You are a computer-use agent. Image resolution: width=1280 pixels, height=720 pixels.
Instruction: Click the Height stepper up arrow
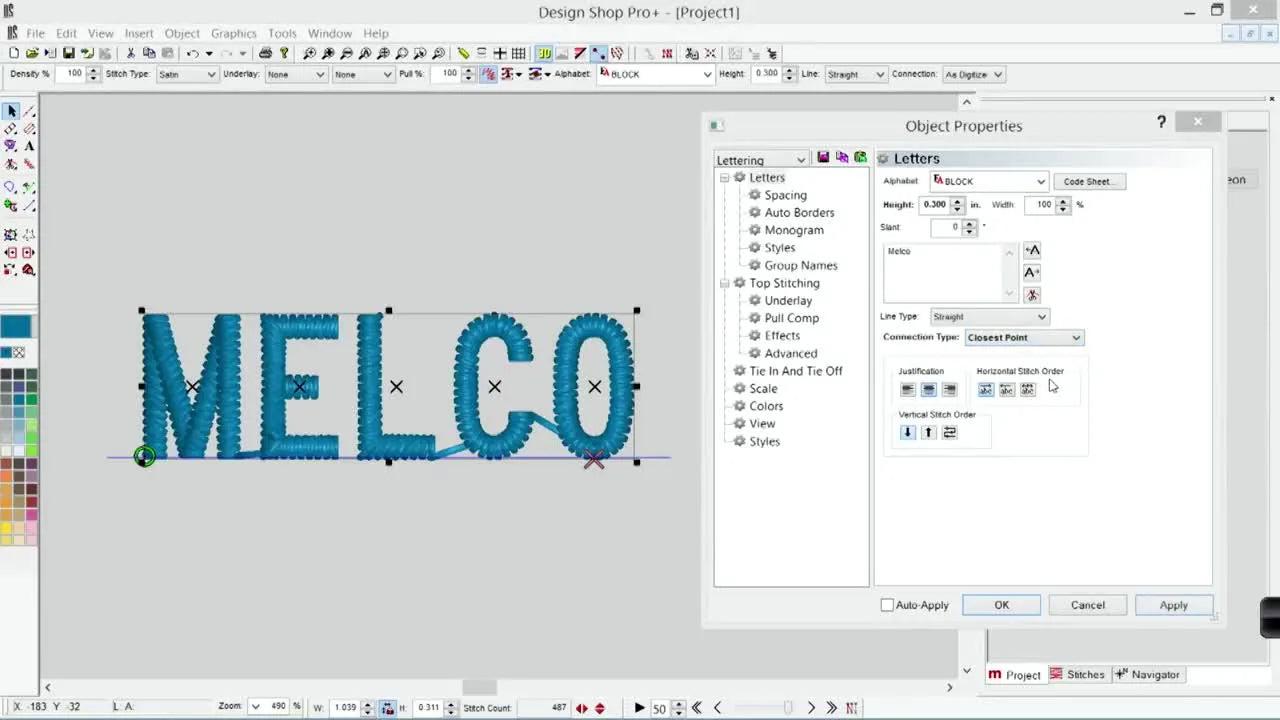pos(957,200)
